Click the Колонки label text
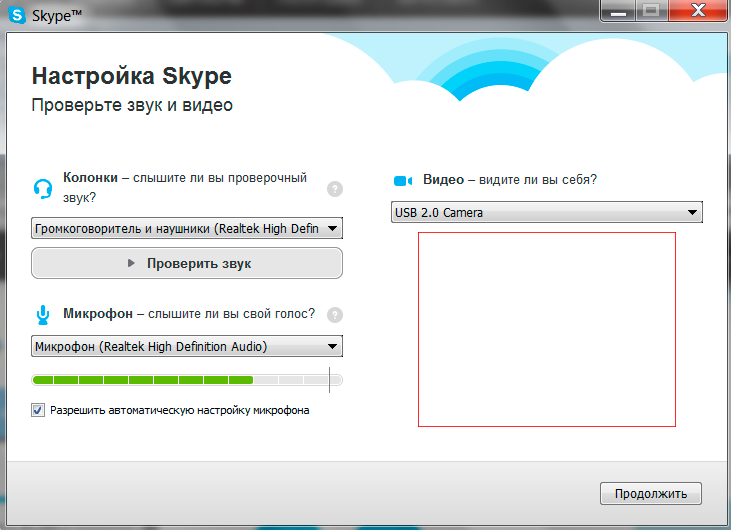 [x=90, y=178]
